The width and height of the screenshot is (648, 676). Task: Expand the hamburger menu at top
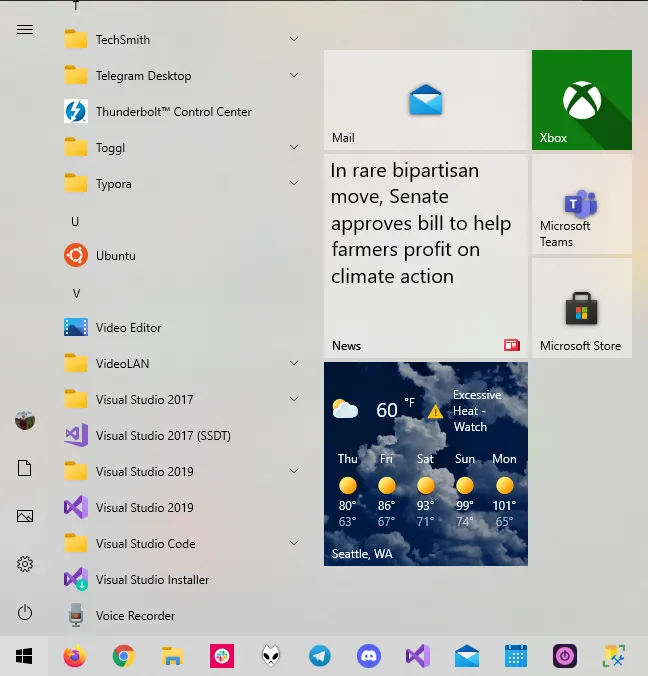[x=25, y=29]
